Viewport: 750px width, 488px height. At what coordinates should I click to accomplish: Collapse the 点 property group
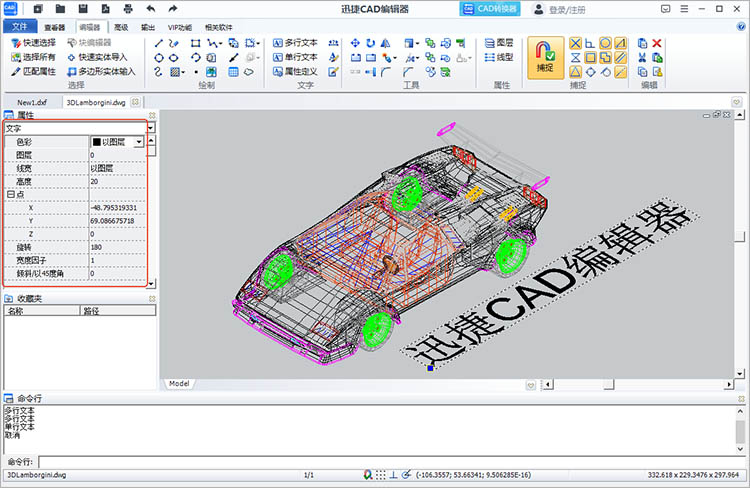11,194
